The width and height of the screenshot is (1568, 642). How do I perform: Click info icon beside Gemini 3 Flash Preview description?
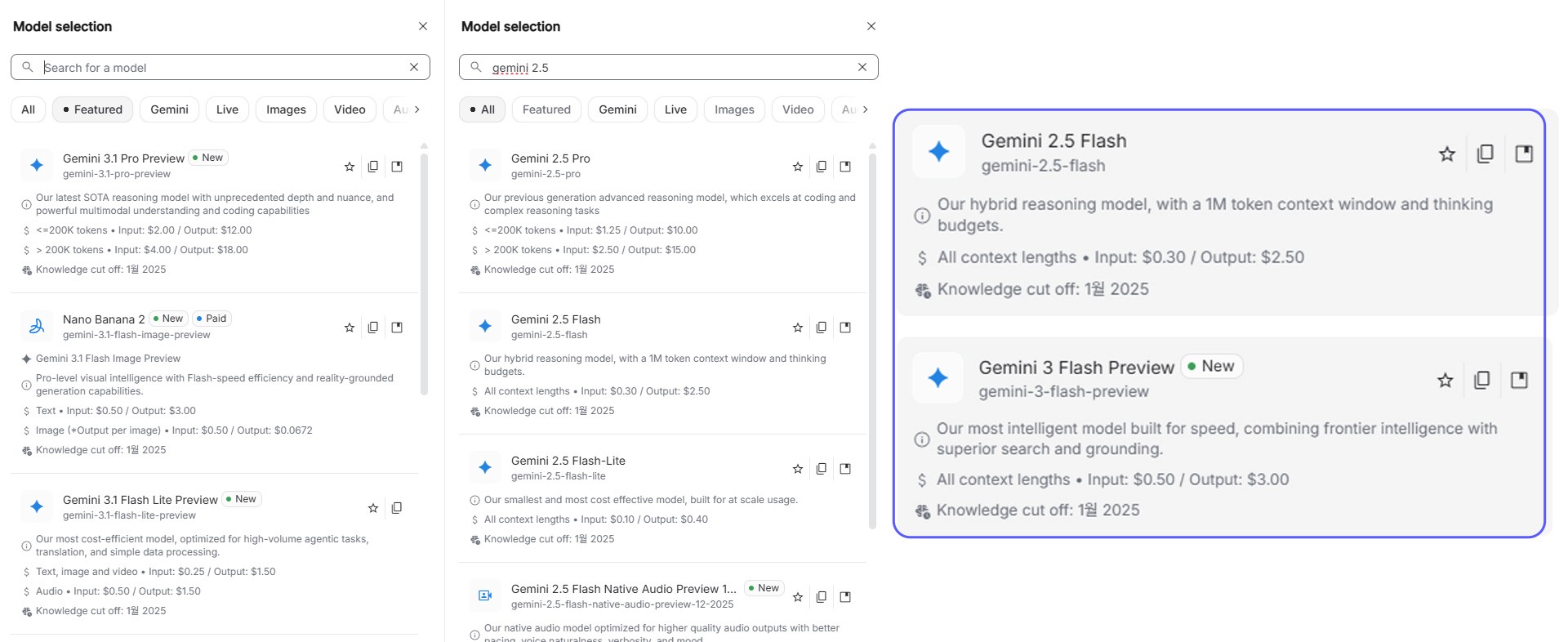click(922, 439)
